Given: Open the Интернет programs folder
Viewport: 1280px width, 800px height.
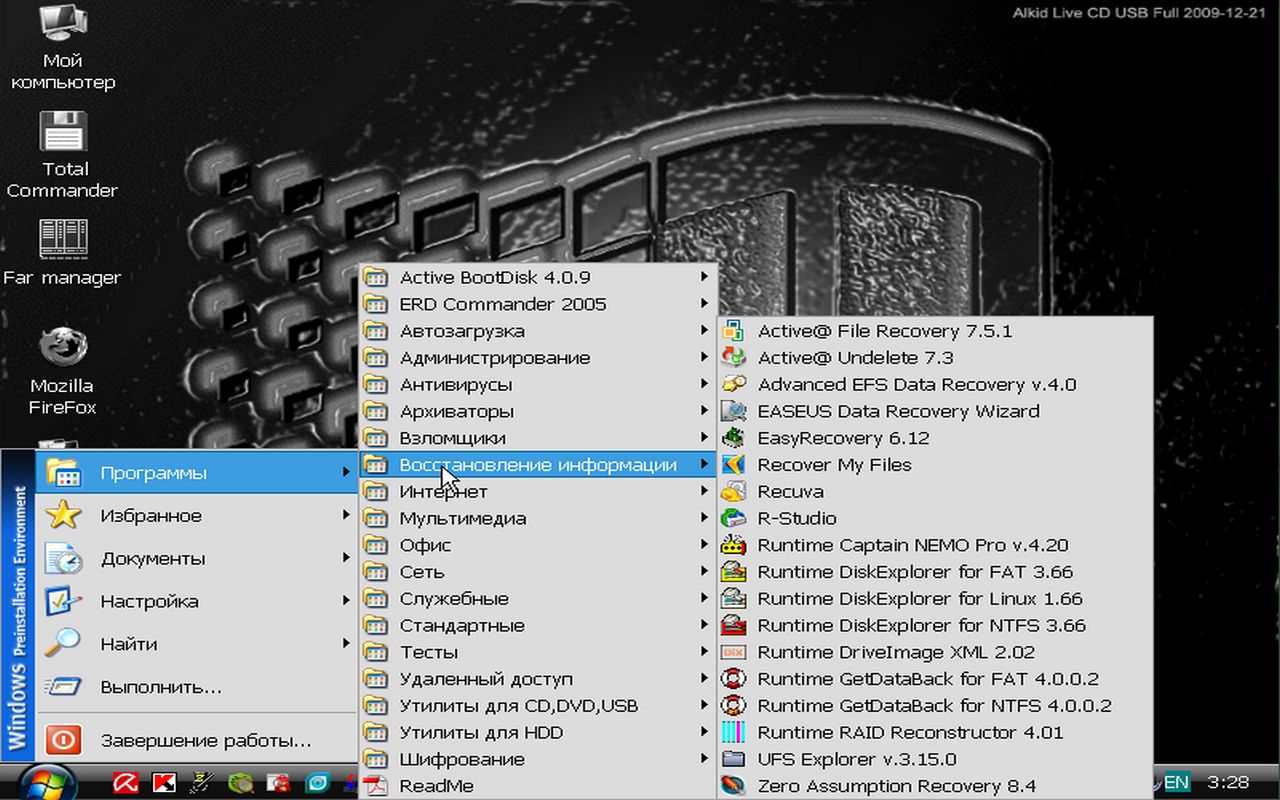Looking at the screenshot, I should [x=443, y=492].
